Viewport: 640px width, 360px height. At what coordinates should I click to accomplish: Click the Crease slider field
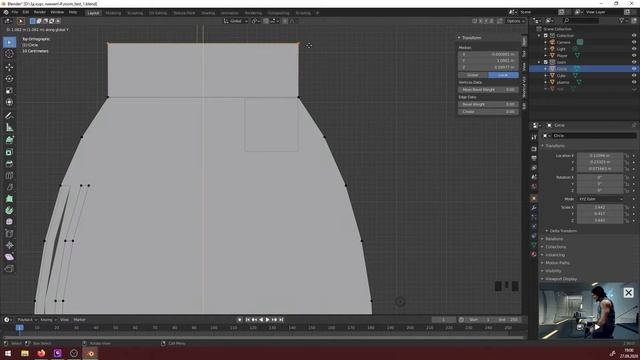coord(488,111)
